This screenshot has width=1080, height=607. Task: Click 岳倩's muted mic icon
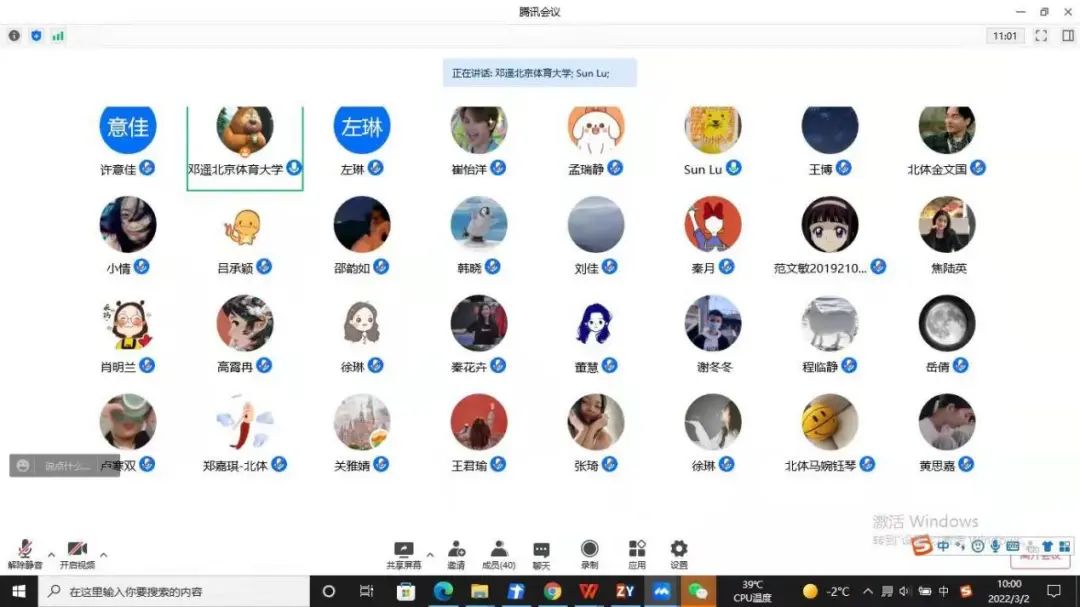(961, 365)
